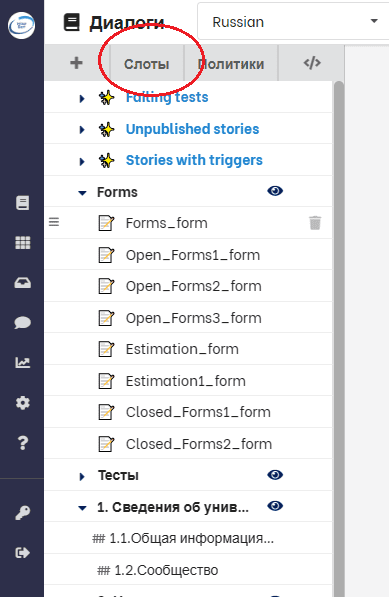Screen dimensions: 389x597
Task: Toggle visibility of 1. Сведения об унив... group
Action: tap(275, 506)
